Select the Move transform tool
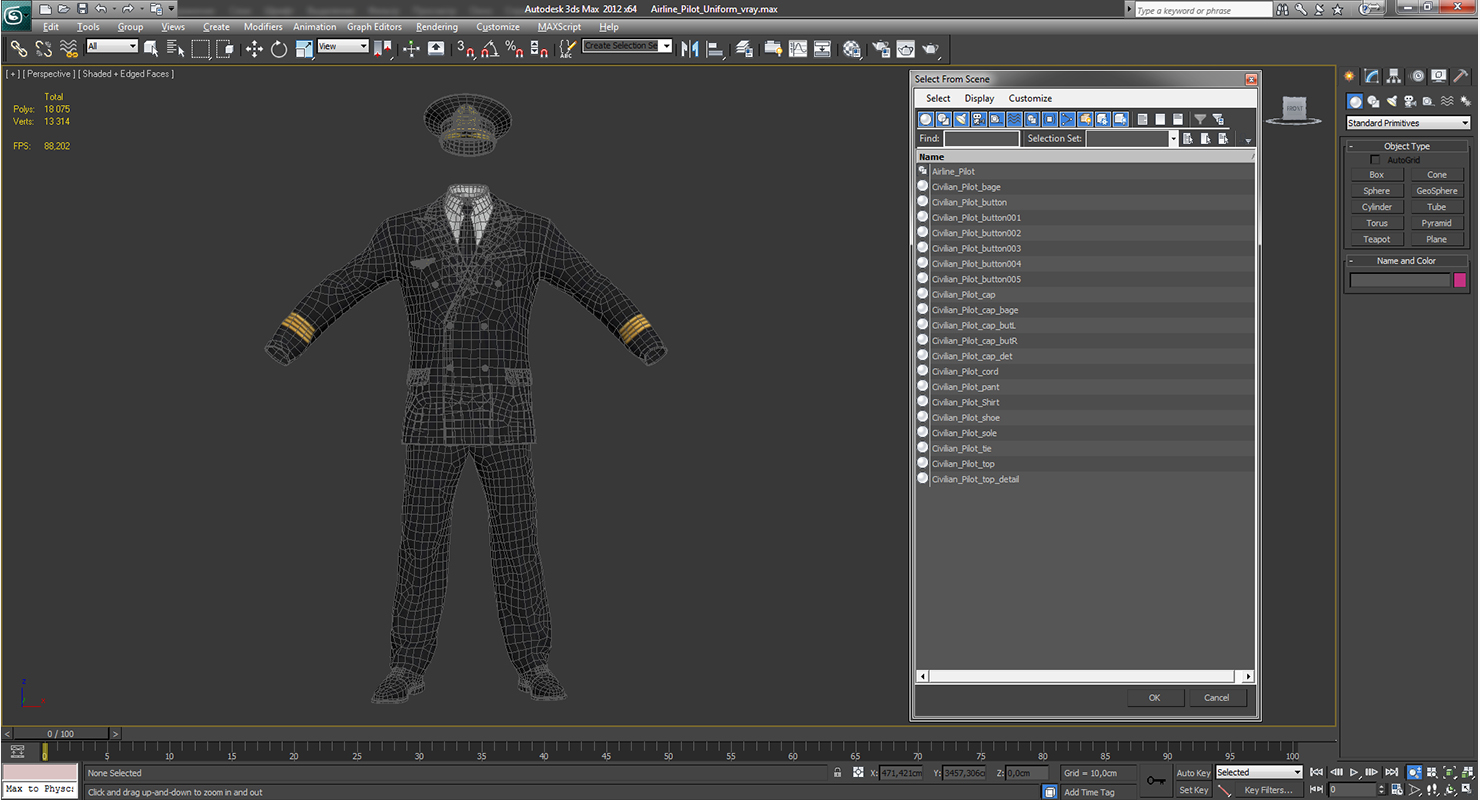The image size is (1480, 800). click(254, 49)
